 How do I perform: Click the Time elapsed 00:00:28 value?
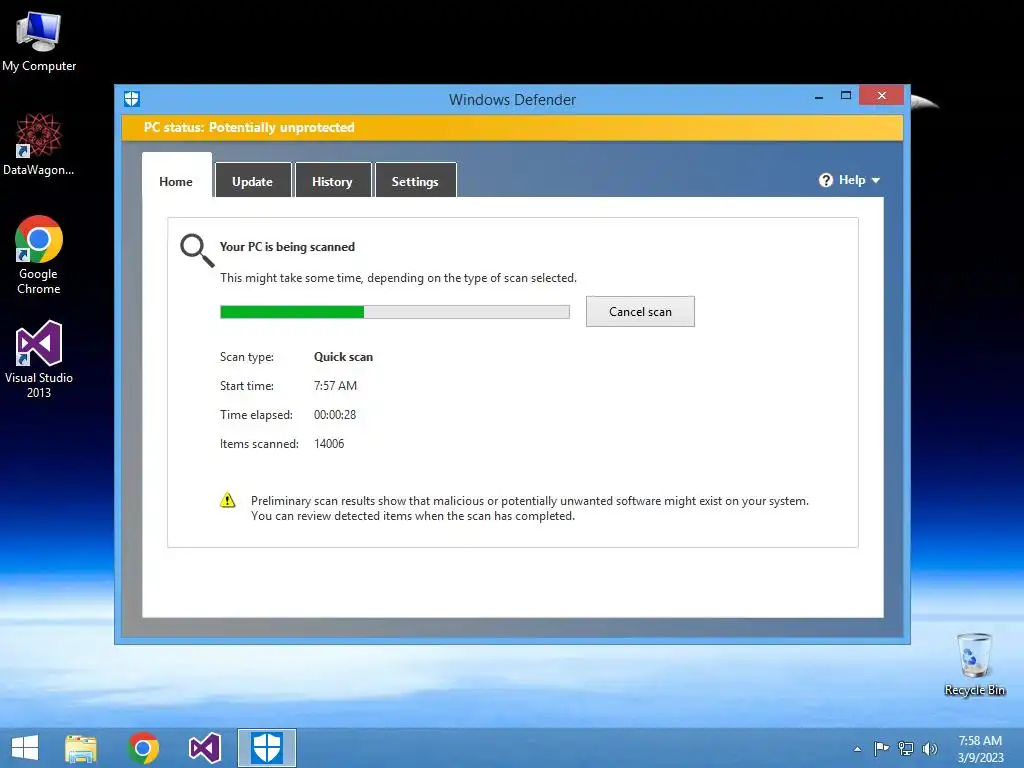pyautogui.click(x=335, y=415)
